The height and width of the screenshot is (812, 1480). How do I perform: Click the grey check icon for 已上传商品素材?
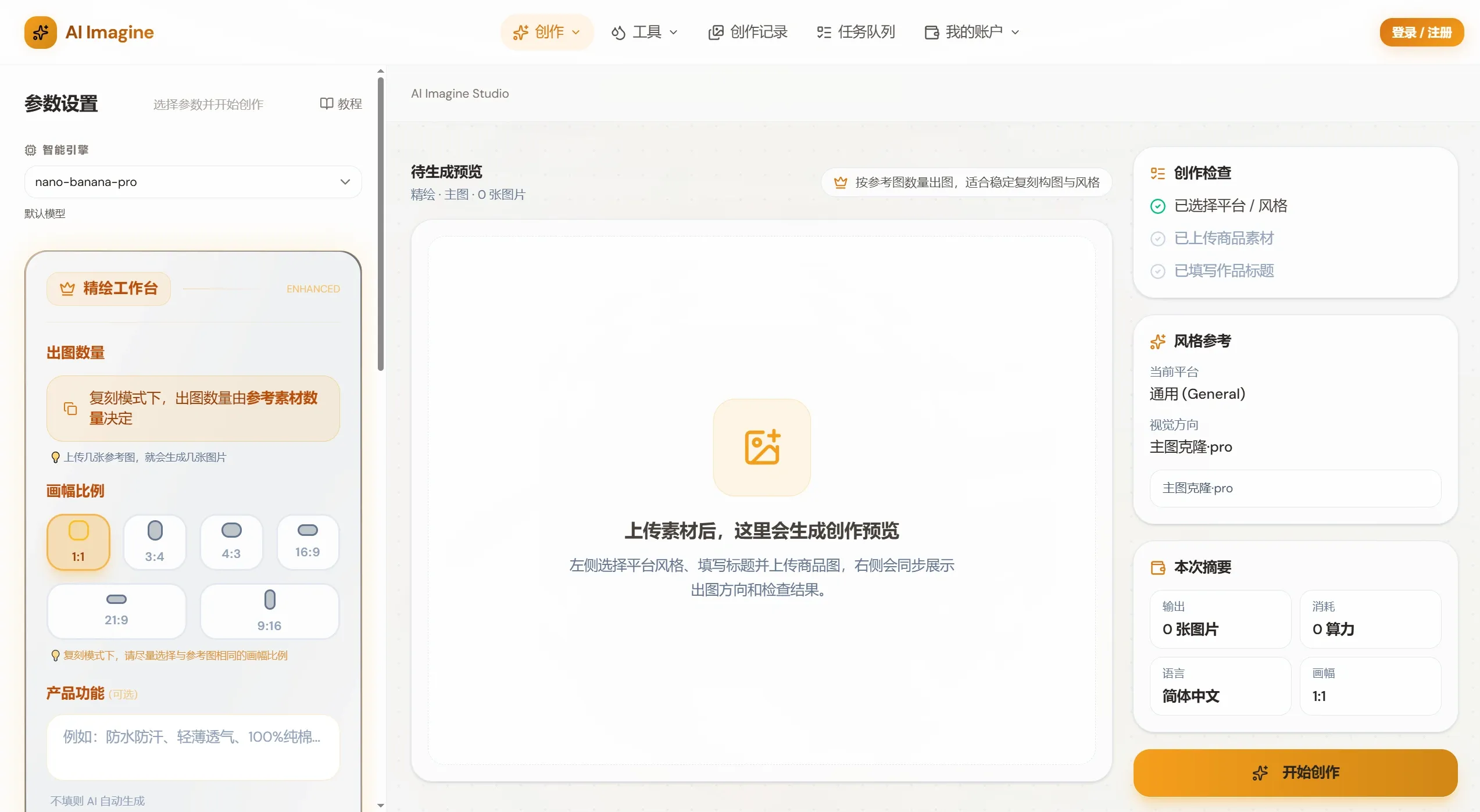1157,239
